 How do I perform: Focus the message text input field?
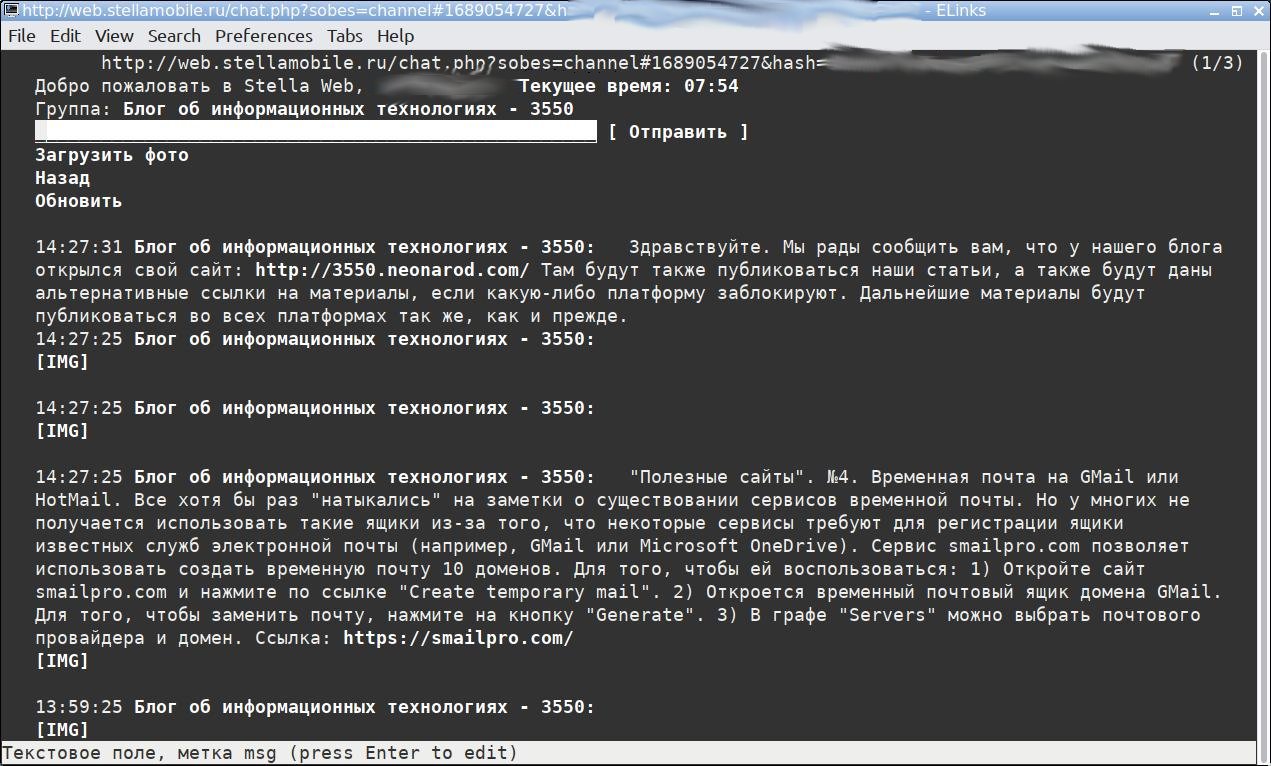pyautogui.click(x=315, y=132)
